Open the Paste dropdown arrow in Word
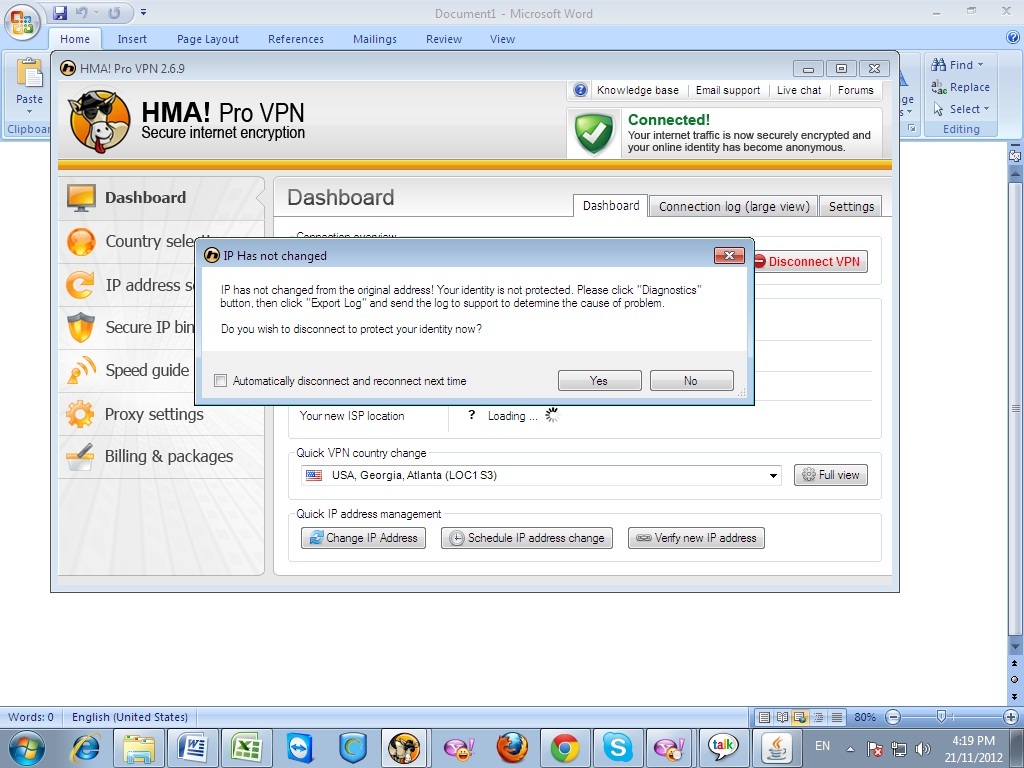This screenshot has height=768, width=1024. point(29,111)
